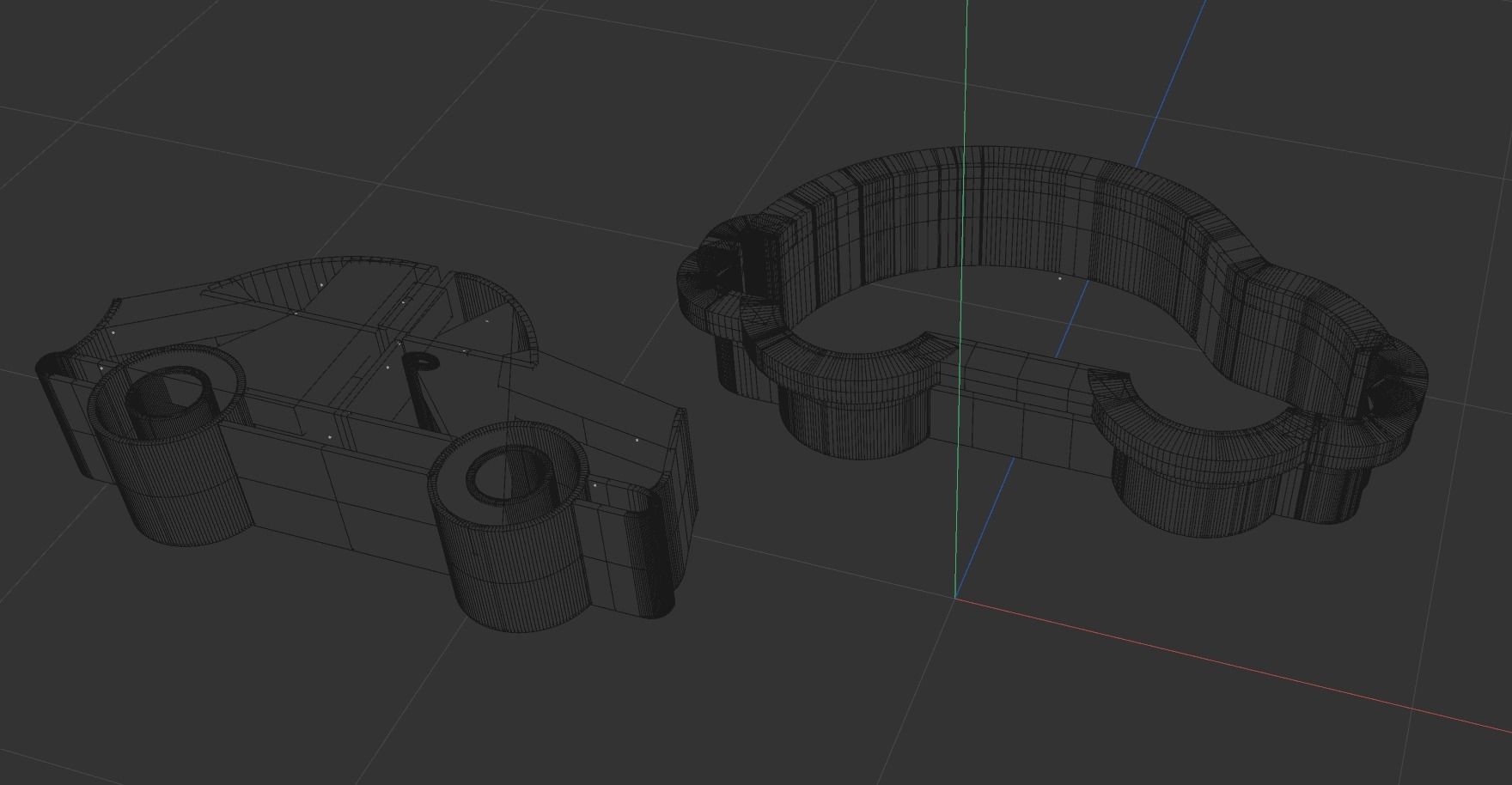
Task: Select the small ring loop inside left model
Action: click(x=424, y=362)
